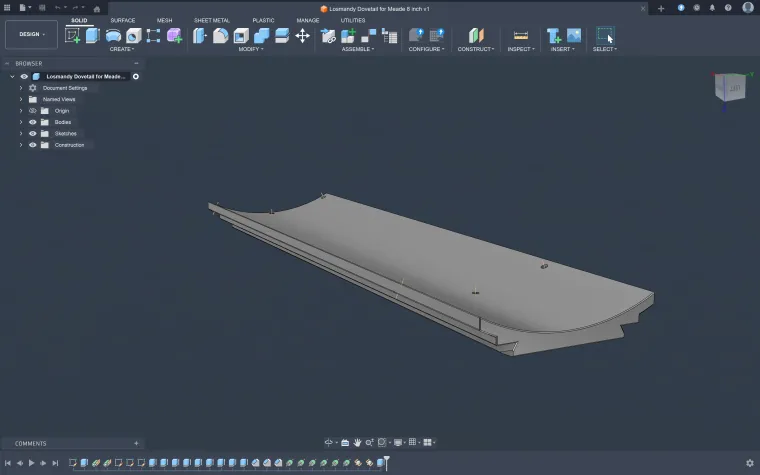Toggle visibility of the Sketches folder

(32, 133)
